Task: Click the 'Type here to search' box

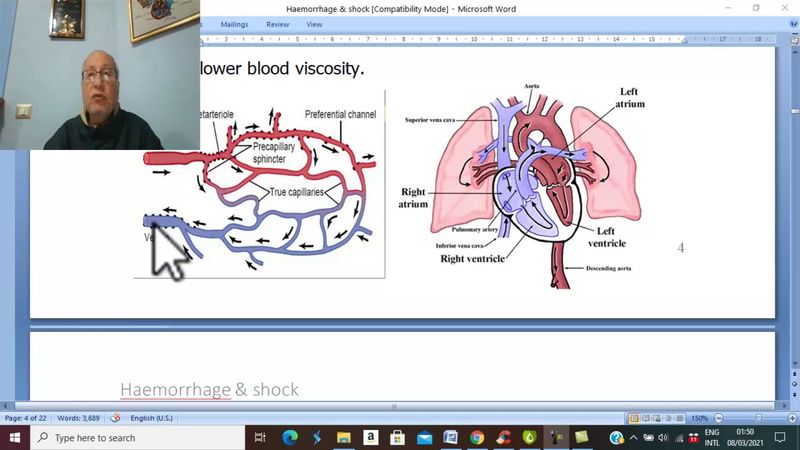Action: click(138, 438)
